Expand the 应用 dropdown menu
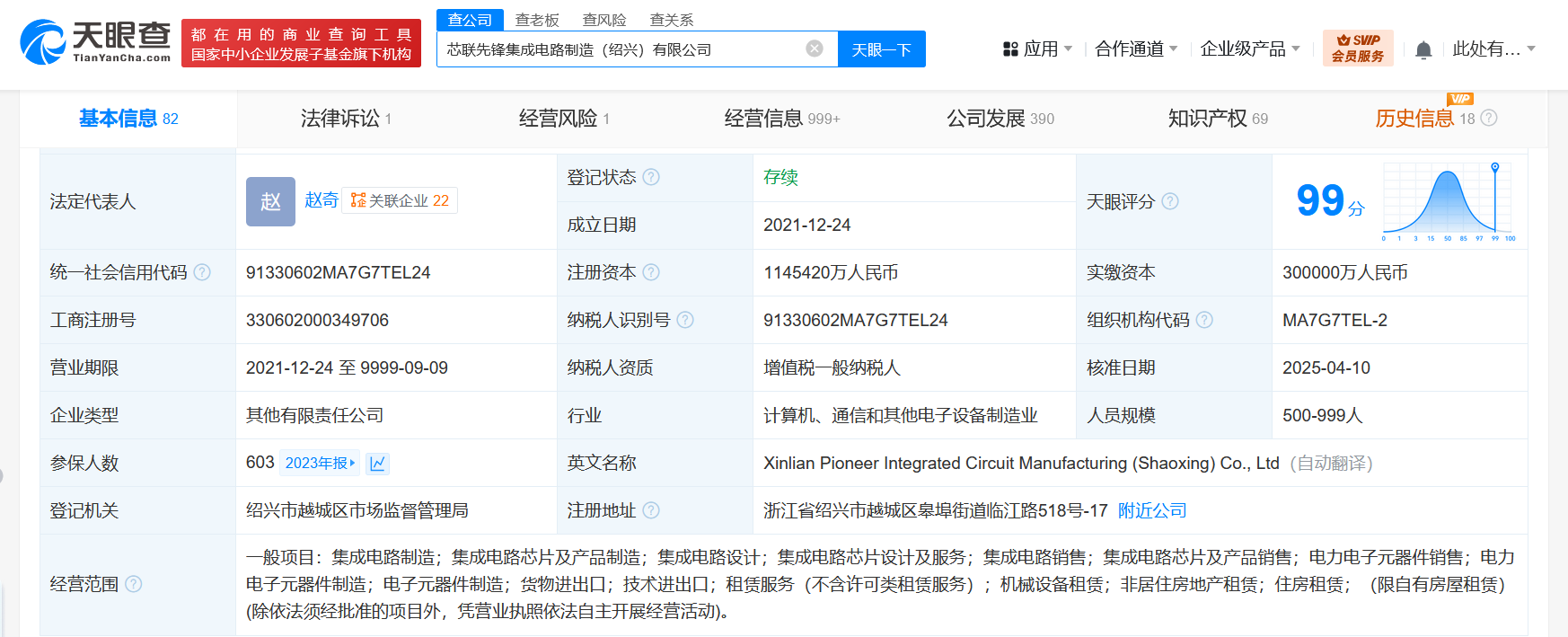Image resolution: width=1568 pixels, height=637 pixels. point(1038,49)
